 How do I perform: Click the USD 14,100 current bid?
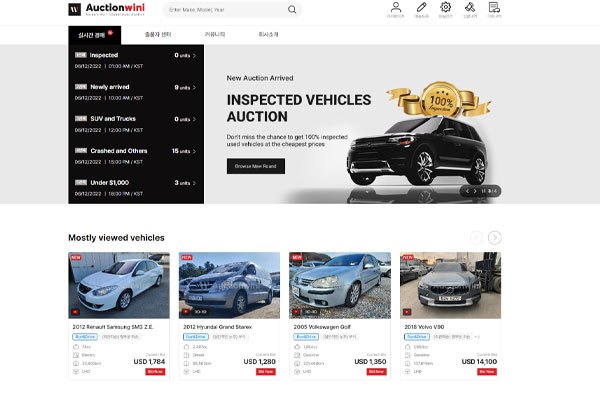(x=479, y=362)
